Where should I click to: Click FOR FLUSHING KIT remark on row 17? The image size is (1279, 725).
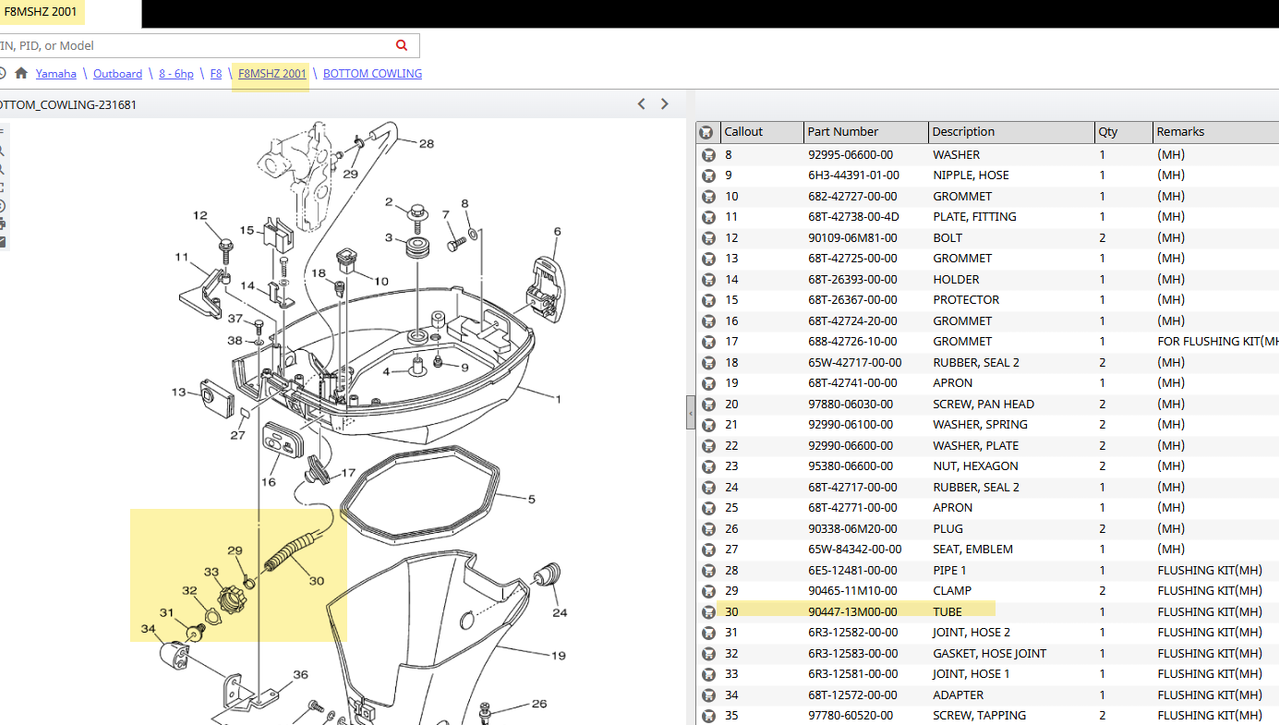tap(1217, 341)
